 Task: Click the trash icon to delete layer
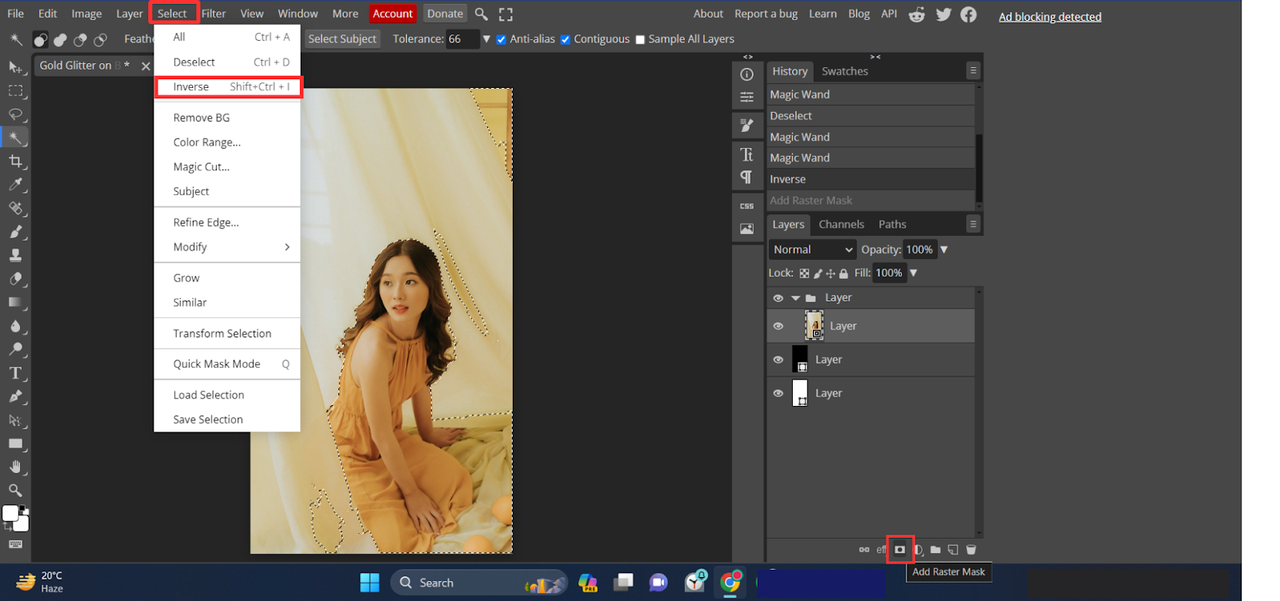click(971, 550)
